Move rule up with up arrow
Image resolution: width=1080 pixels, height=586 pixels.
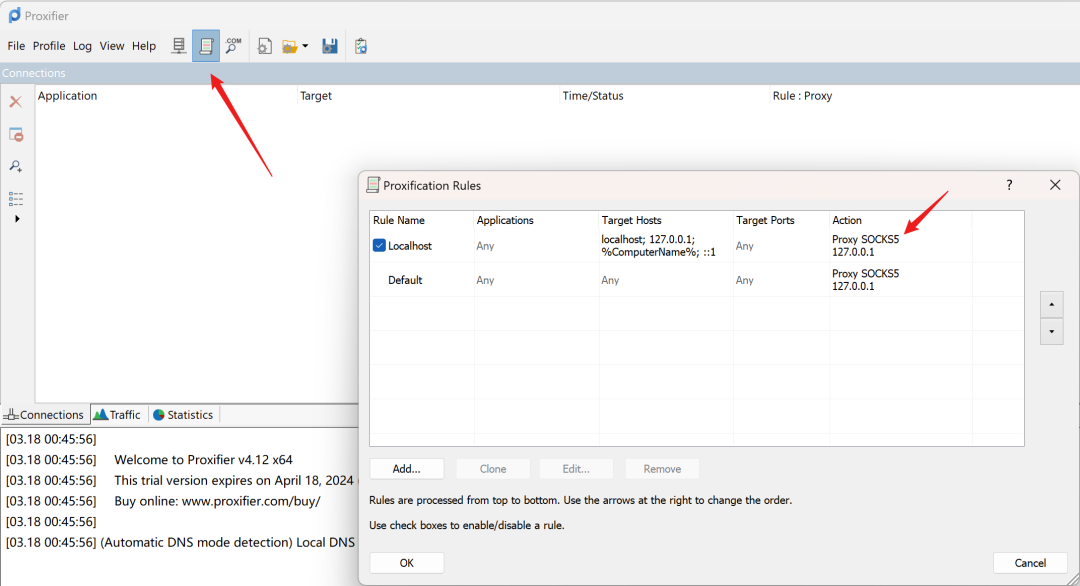(1052, 304)
